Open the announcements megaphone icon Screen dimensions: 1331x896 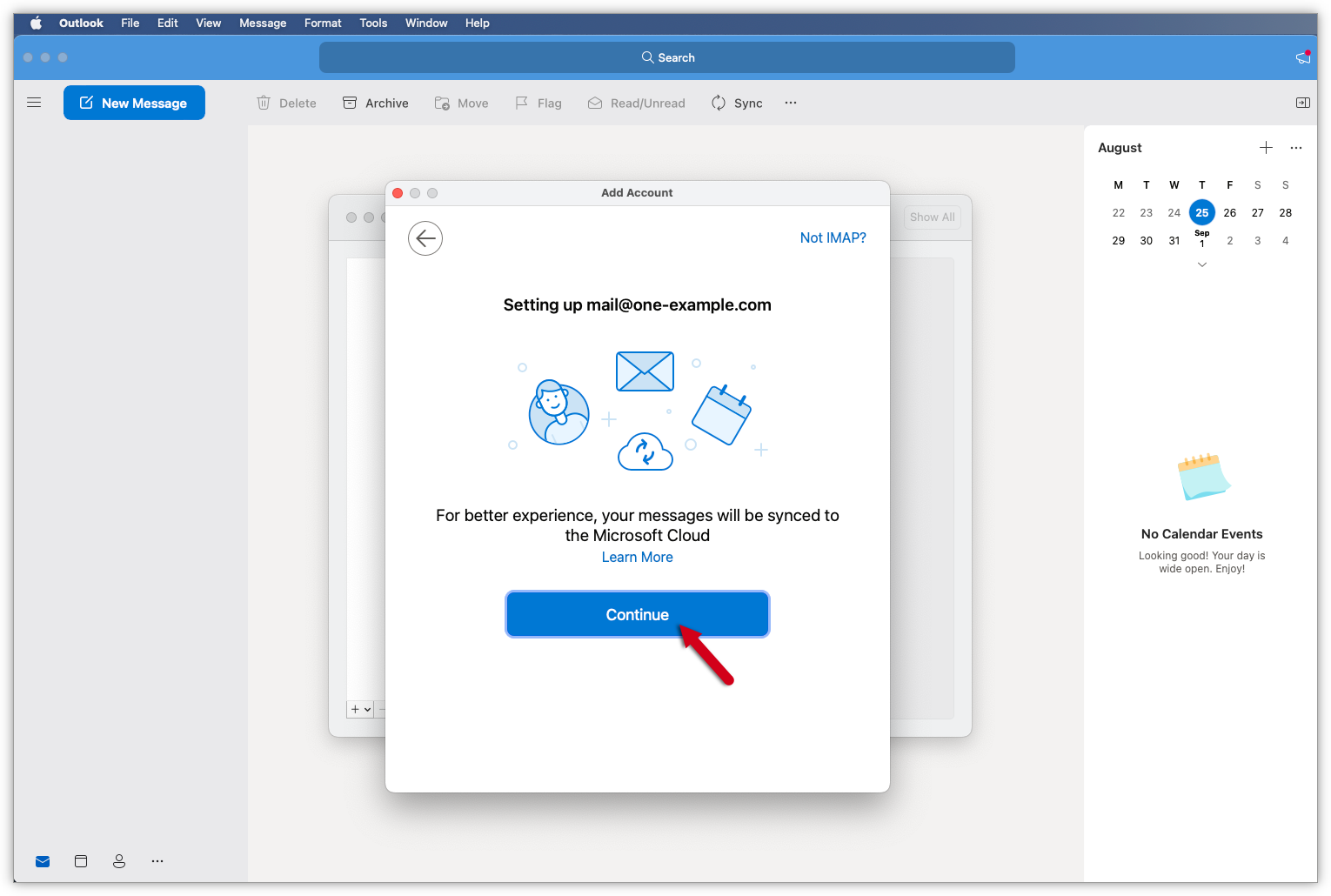(1302, 57)
